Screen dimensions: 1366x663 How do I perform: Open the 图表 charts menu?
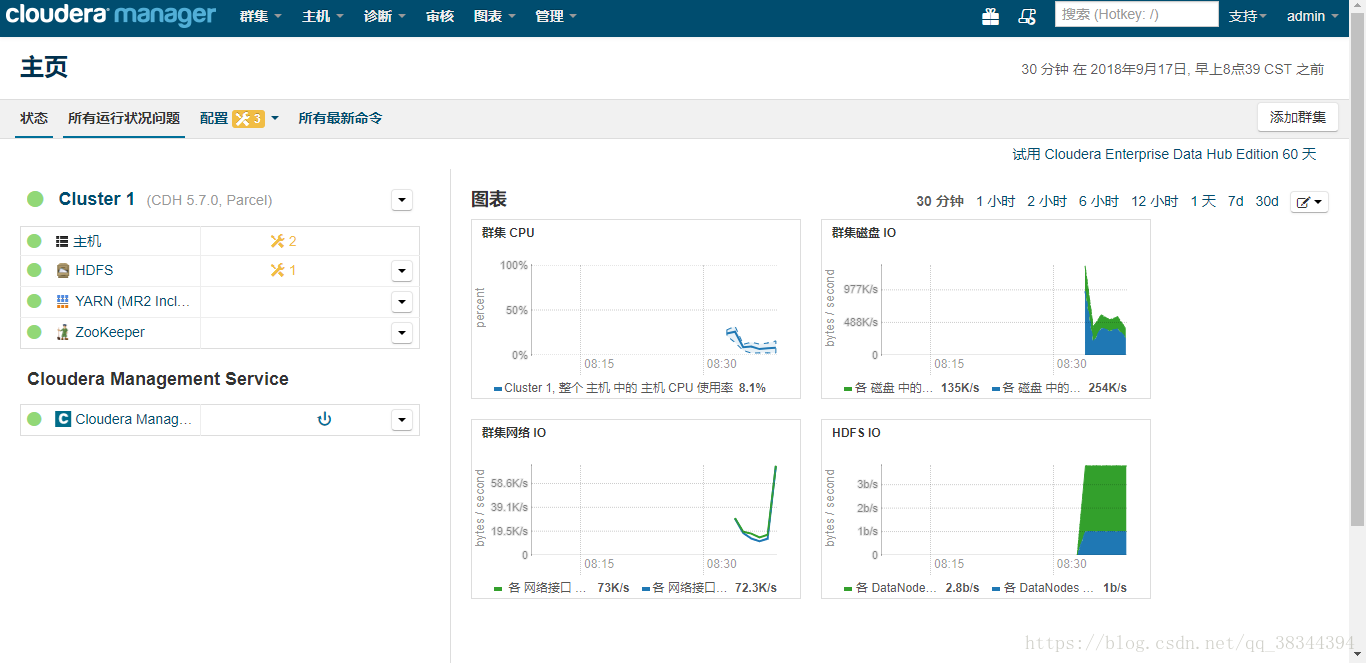[x=495, y=16]
